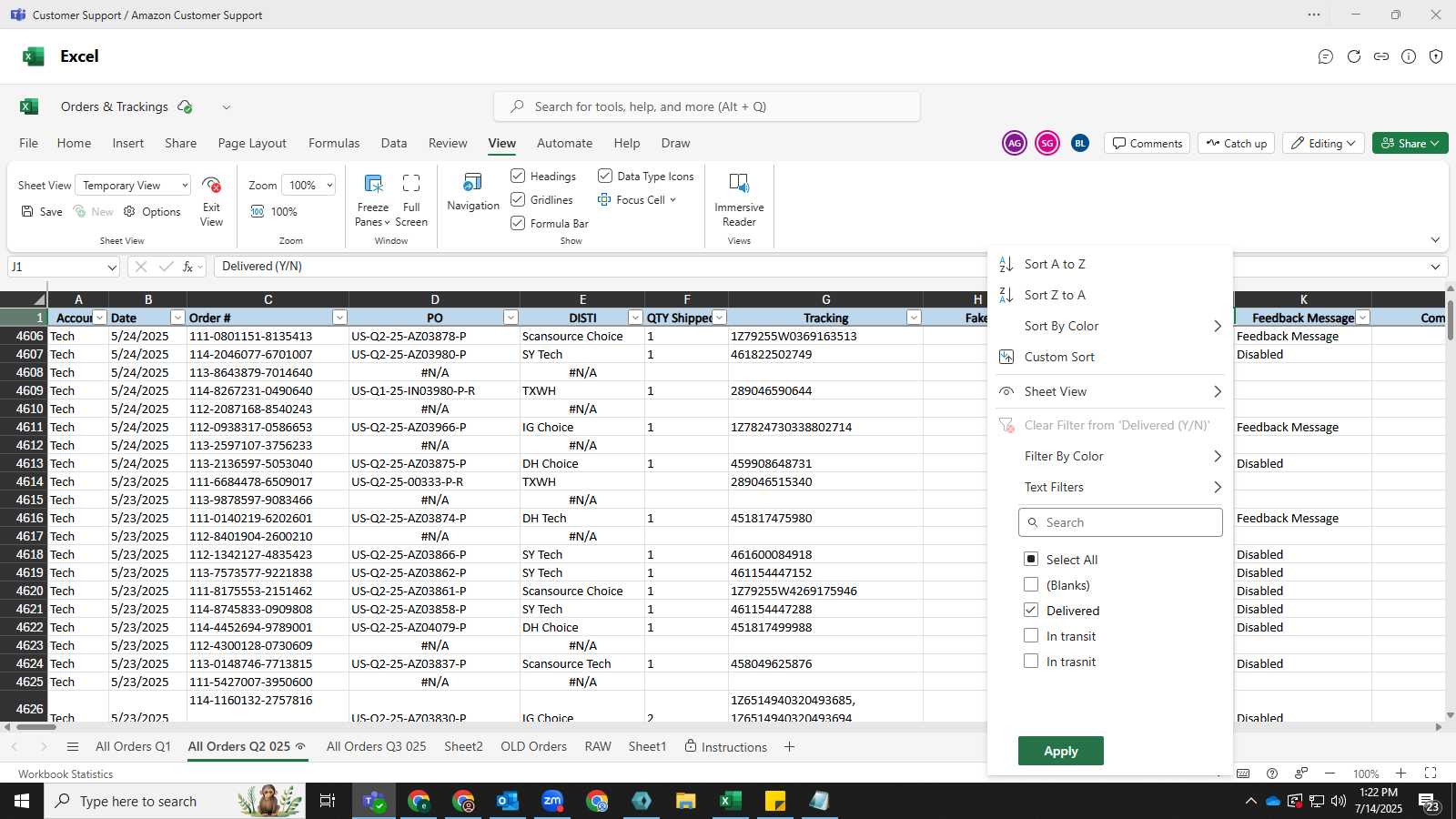Open Tracking column filter dropdown
Image resolution: width=1456 pixels, height=819 pixels.
914,318
